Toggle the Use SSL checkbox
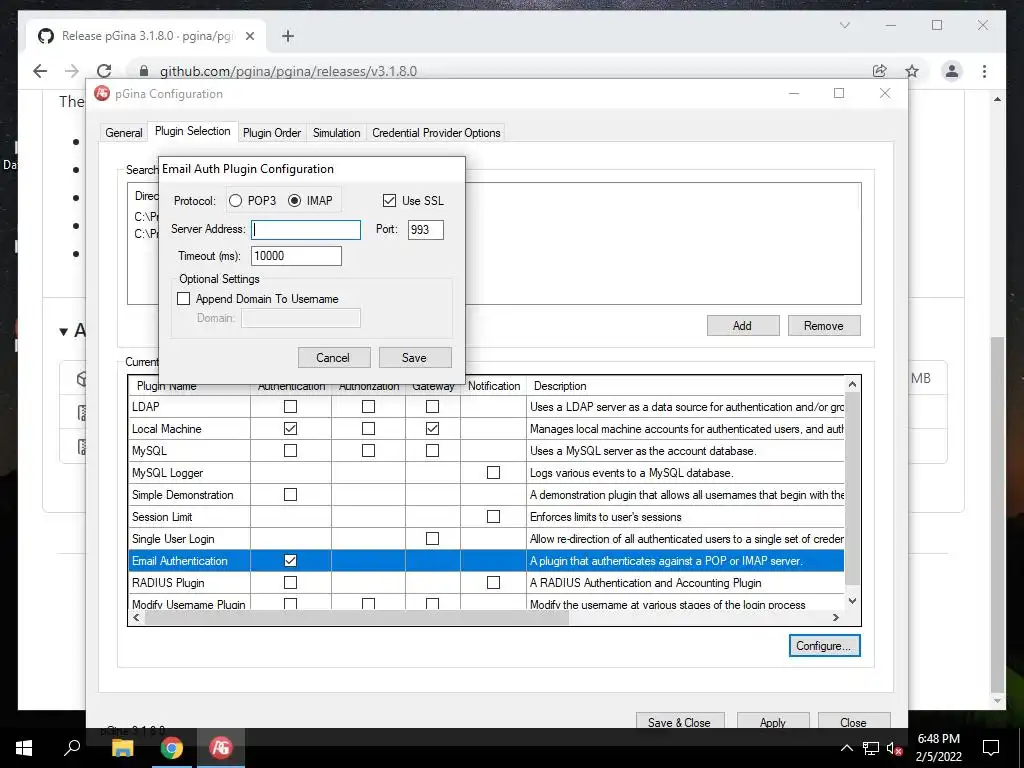1024x768 pixels. pyautogui.click(x=389, y=200)
